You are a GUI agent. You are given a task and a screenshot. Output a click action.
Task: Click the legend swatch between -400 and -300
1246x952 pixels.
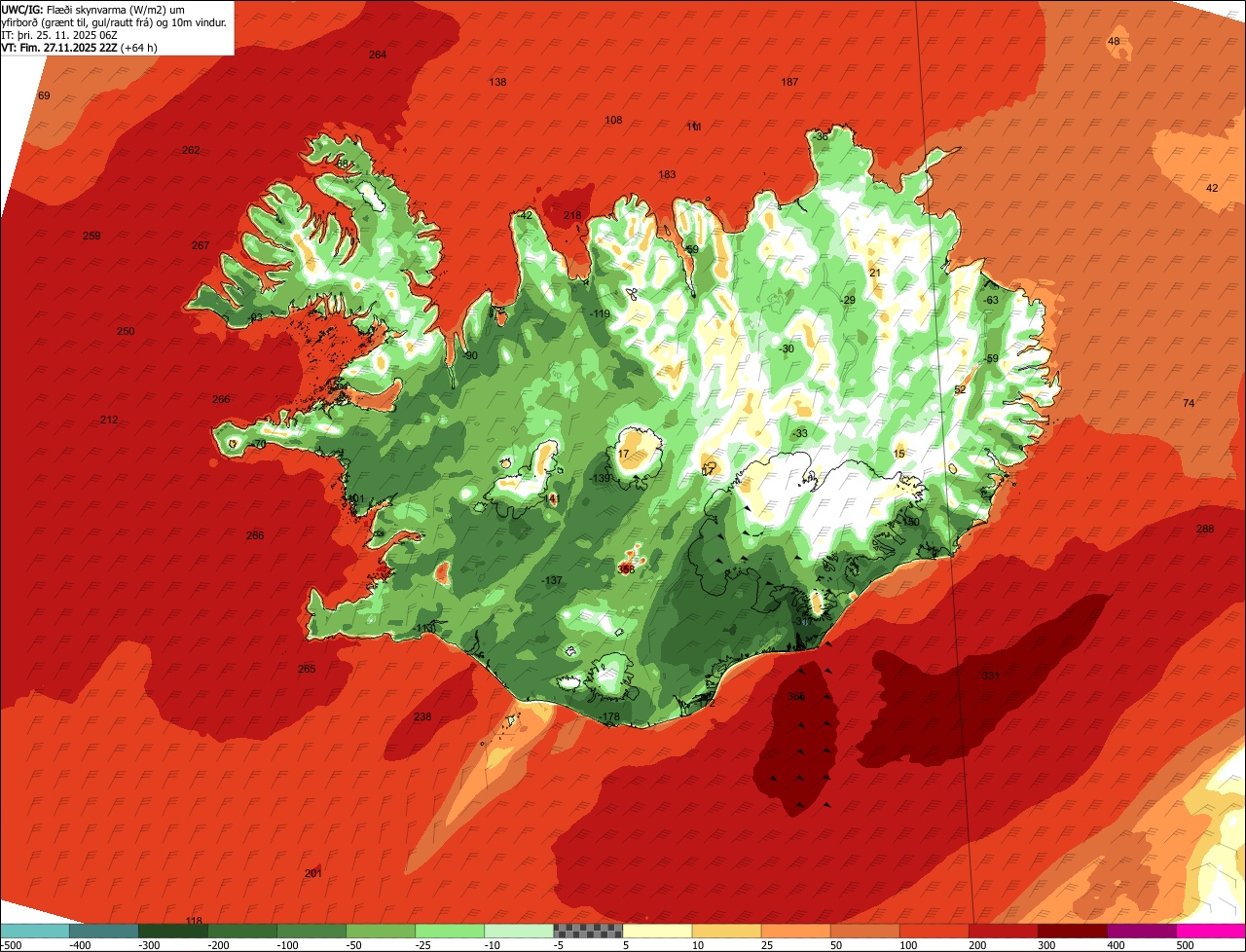pos(103,931)
